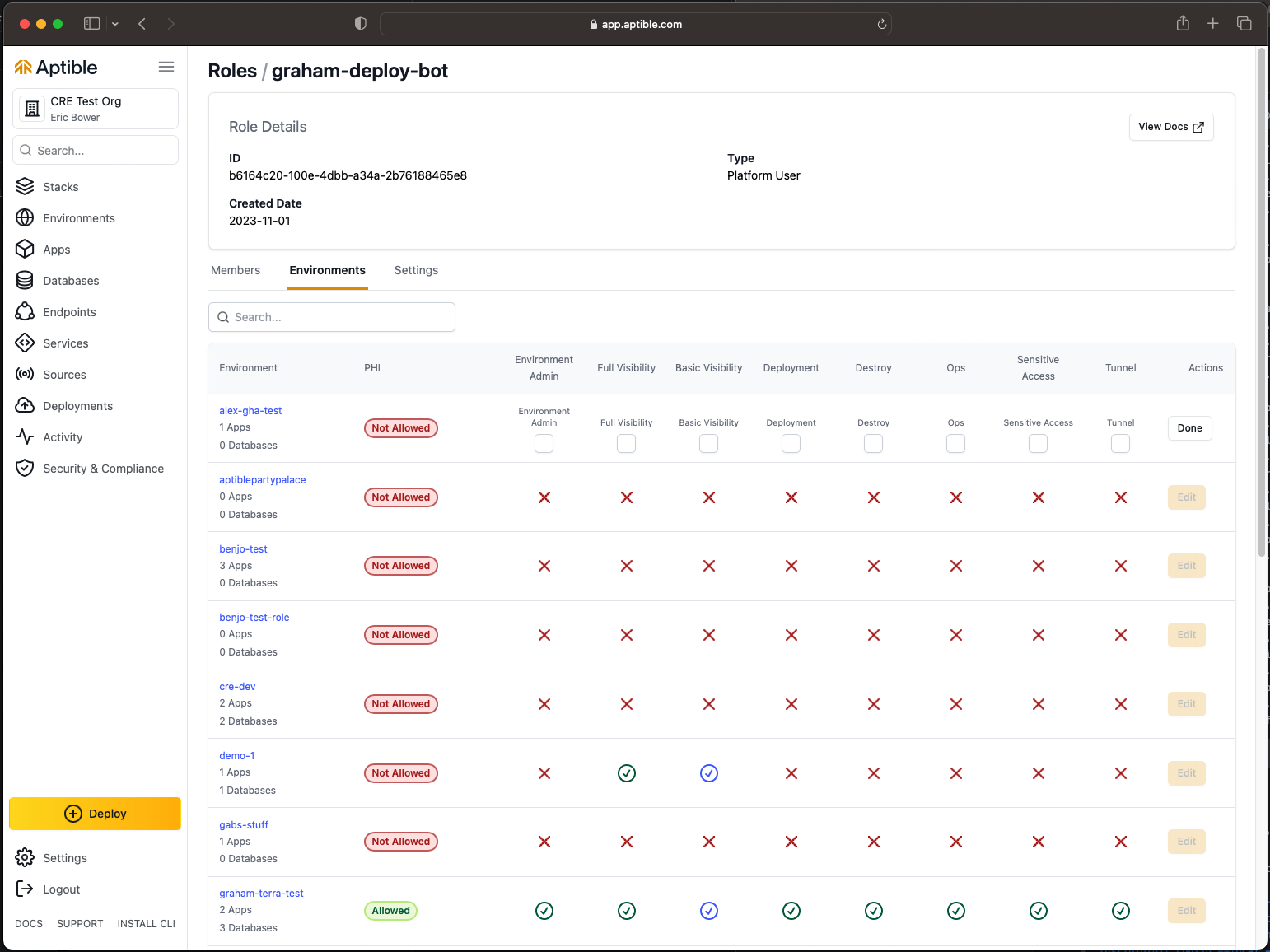Click the Environments globe icon
The height and width of the screenshot is (952, 1270).
[25, 218]
